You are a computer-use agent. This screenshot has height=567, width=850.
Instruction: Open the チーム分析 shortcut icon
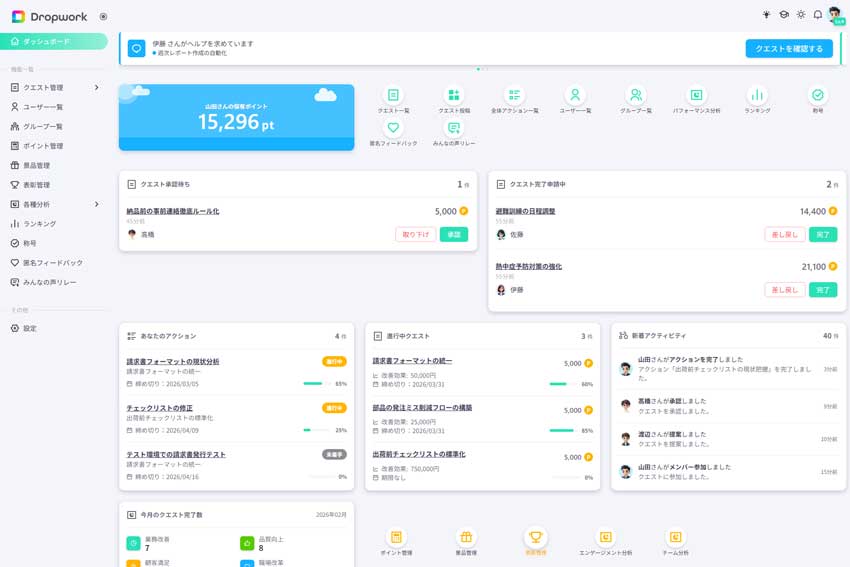point(675,537)
